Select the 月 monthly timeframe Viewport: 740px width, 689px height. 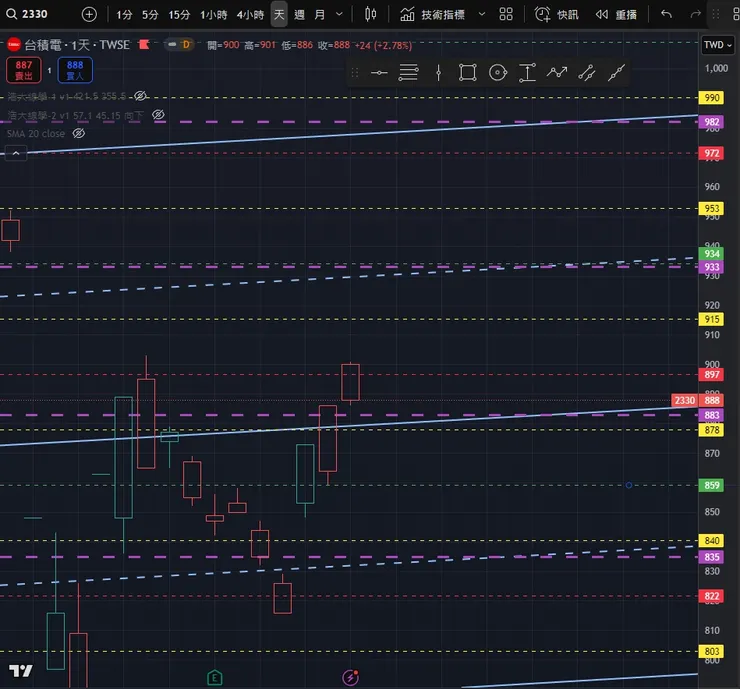coord(320,15)
